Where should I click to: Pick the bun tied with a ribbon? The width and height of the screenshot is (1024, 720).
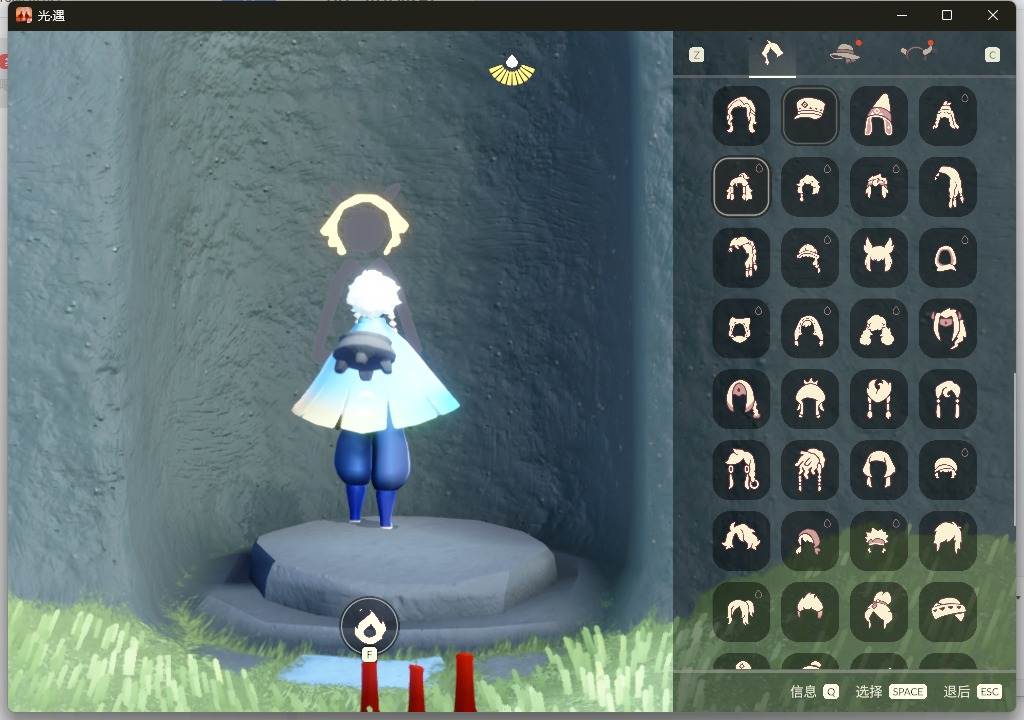(878, 611)
